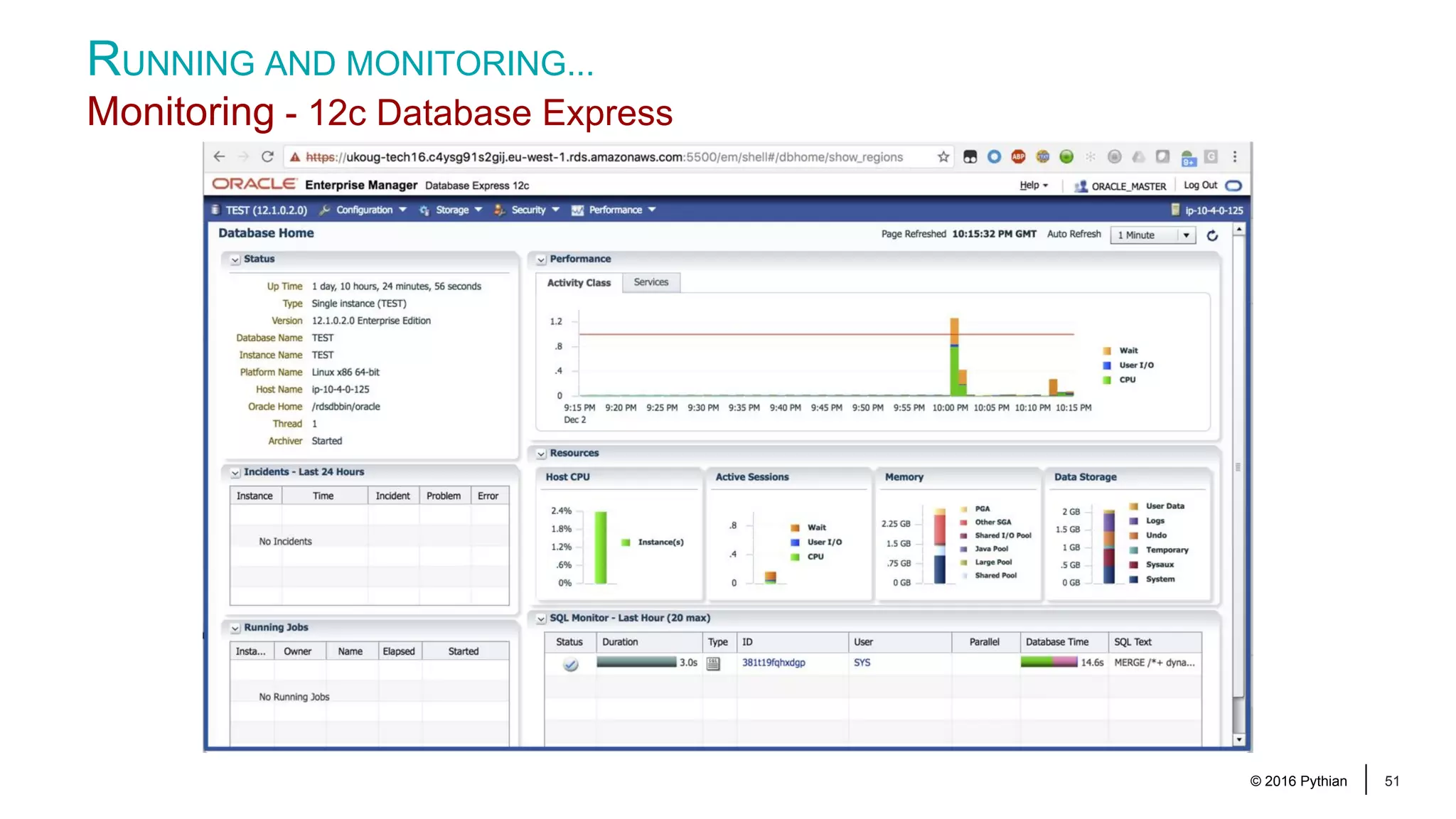Screen dimensions: 1456x819
Task: Open the Performance menu
Action: point(622,210)
